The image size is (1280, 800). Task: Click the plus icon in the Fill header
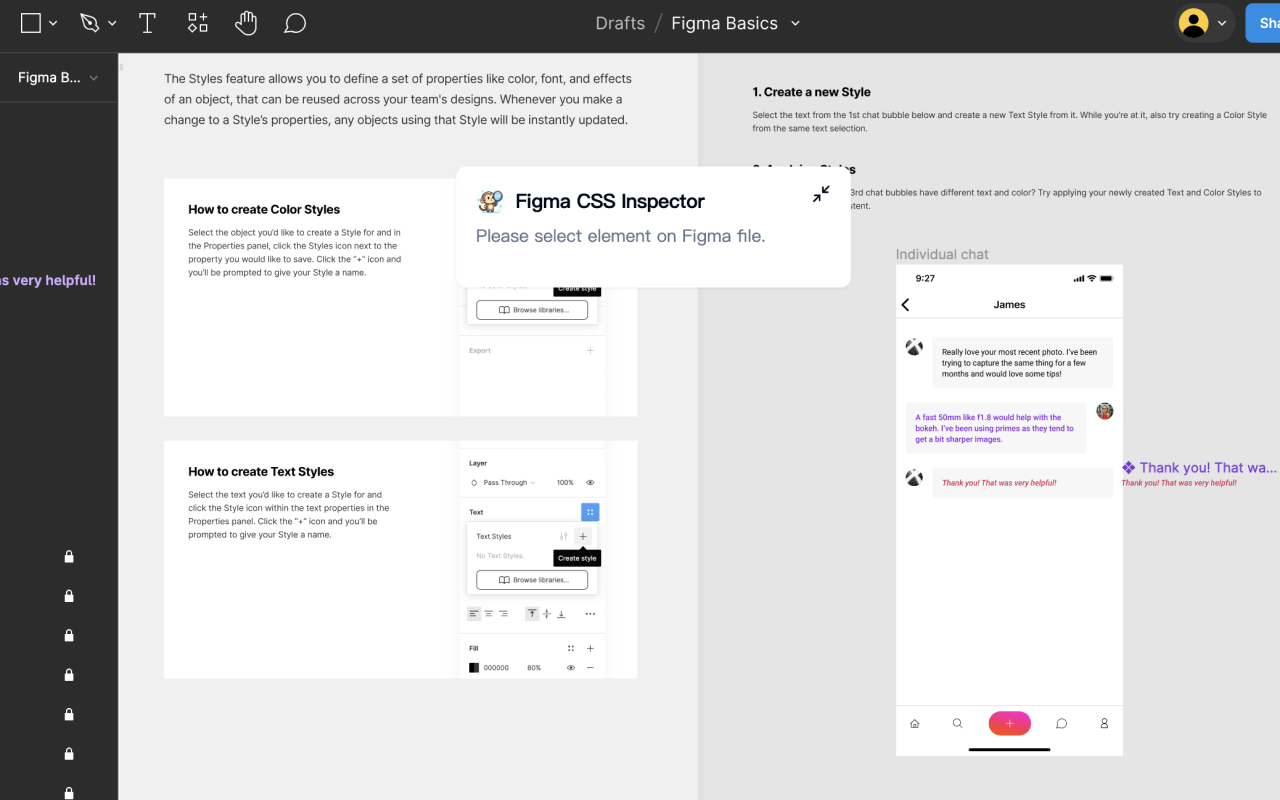point(590,648)
